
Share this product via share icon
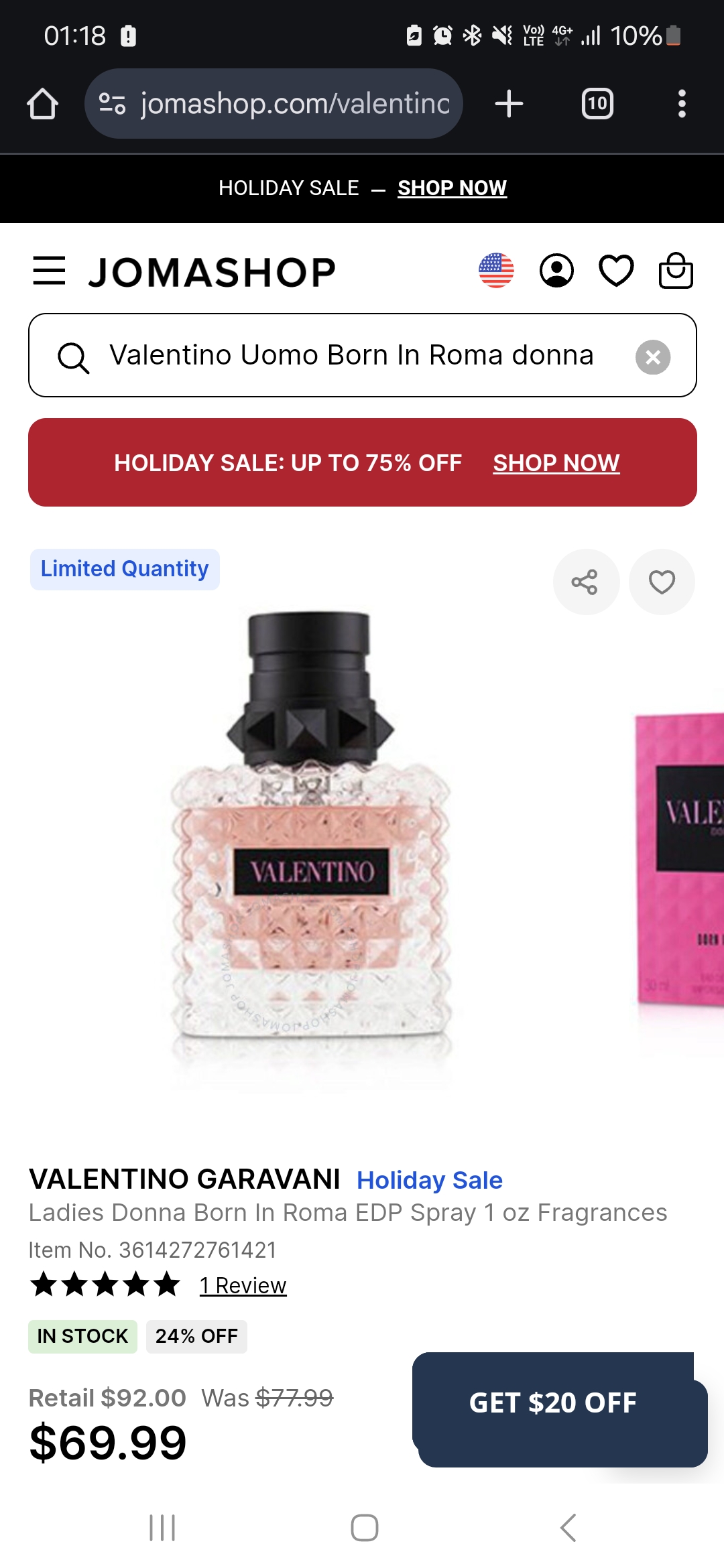coord(586,582)
